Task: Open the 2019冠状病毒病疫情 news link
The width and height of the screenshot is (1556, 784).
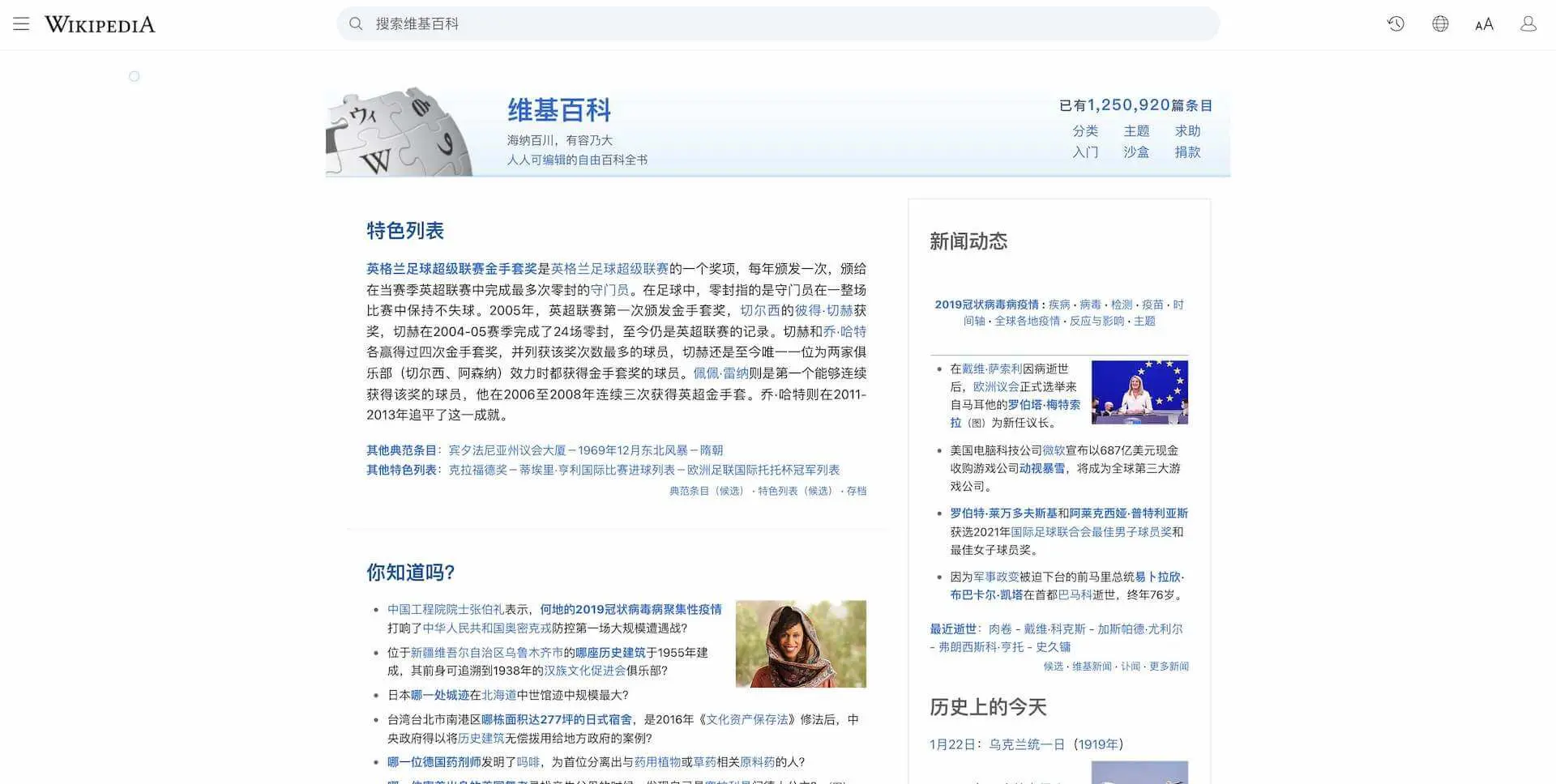Action: (x=986, y=305)
